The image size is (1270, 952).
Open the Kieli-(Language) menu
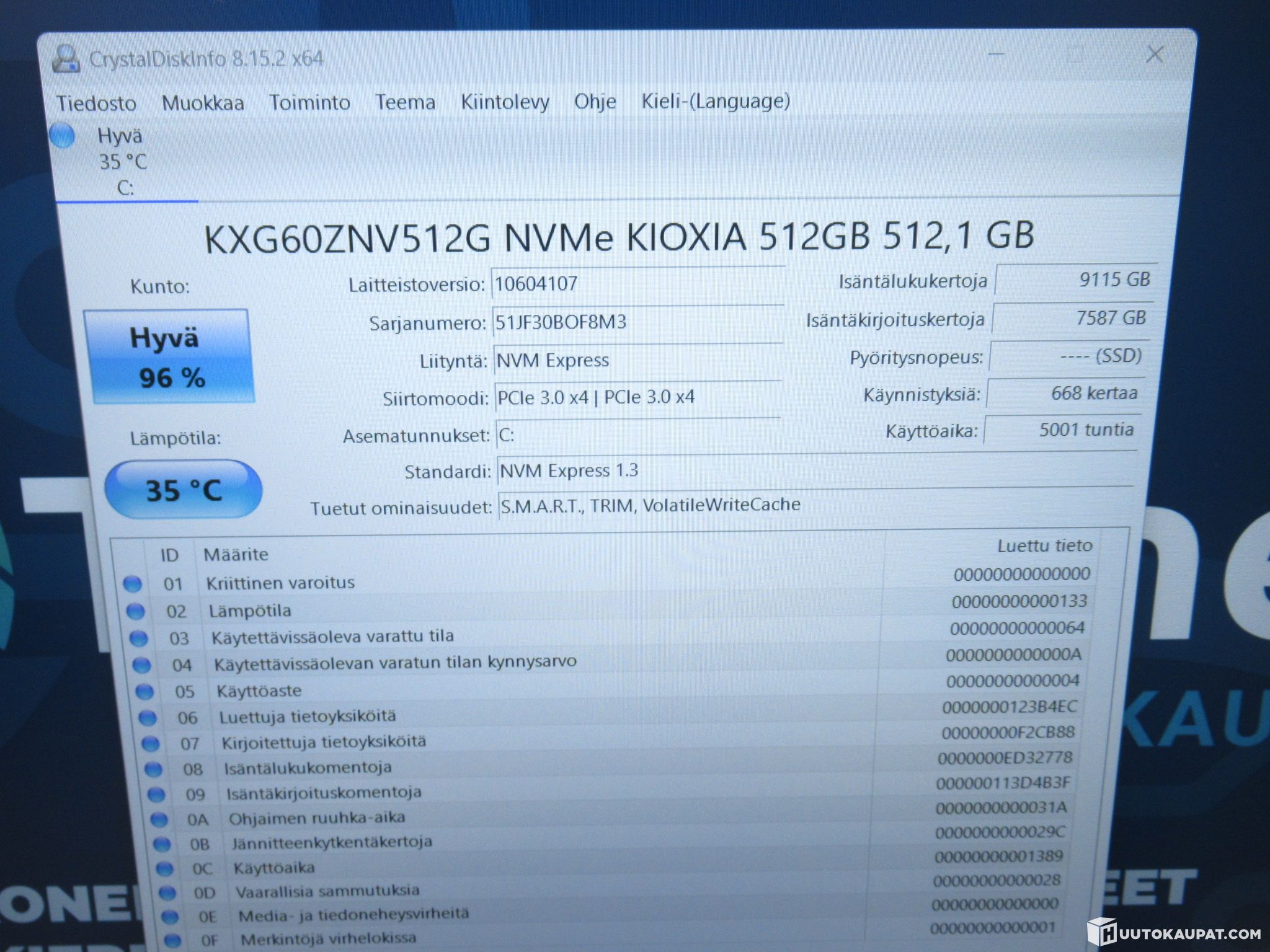(716, 100)
